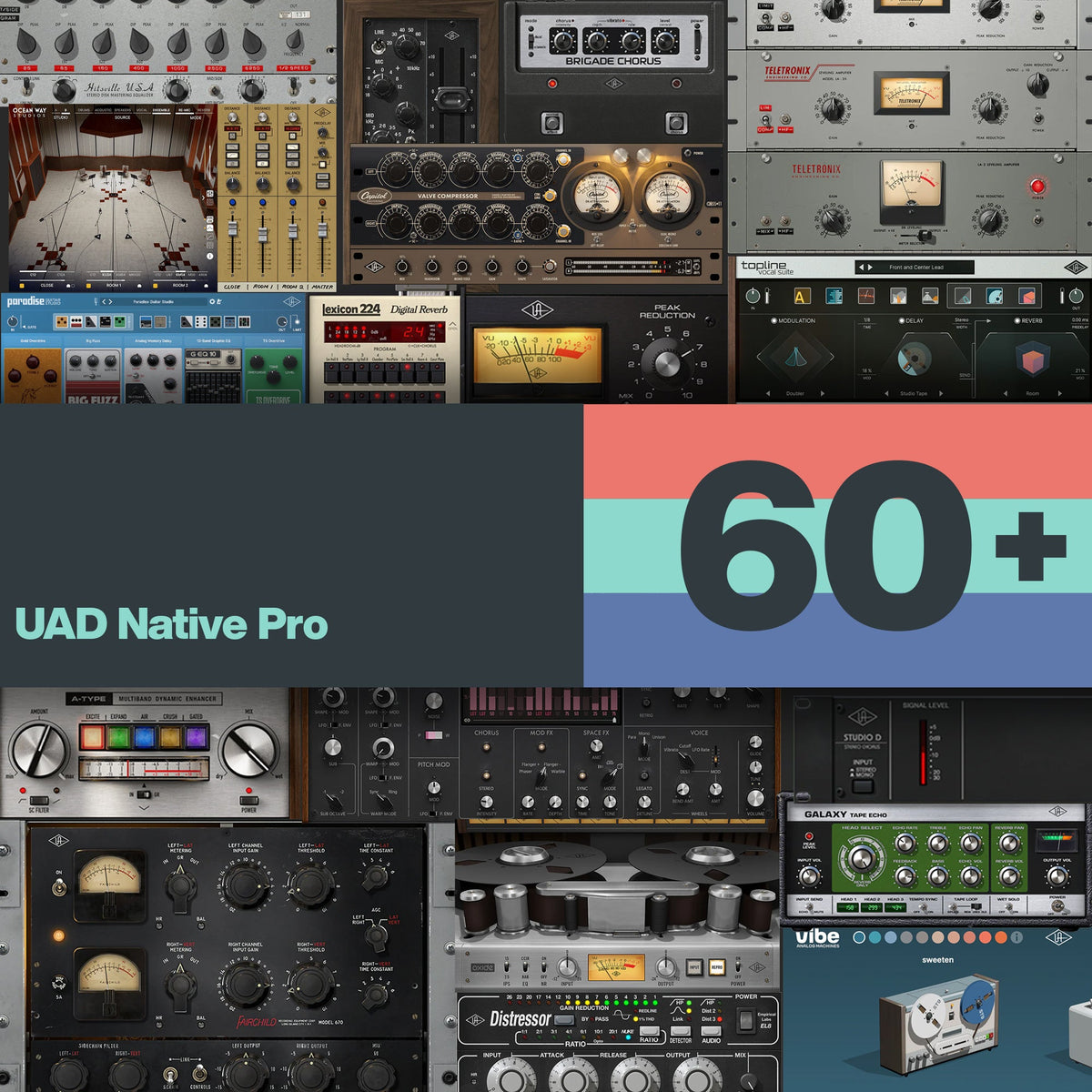1092x1092 pixels.
Task: Click the right arrow next to Studio Tape
Action: tap(941, 394)
